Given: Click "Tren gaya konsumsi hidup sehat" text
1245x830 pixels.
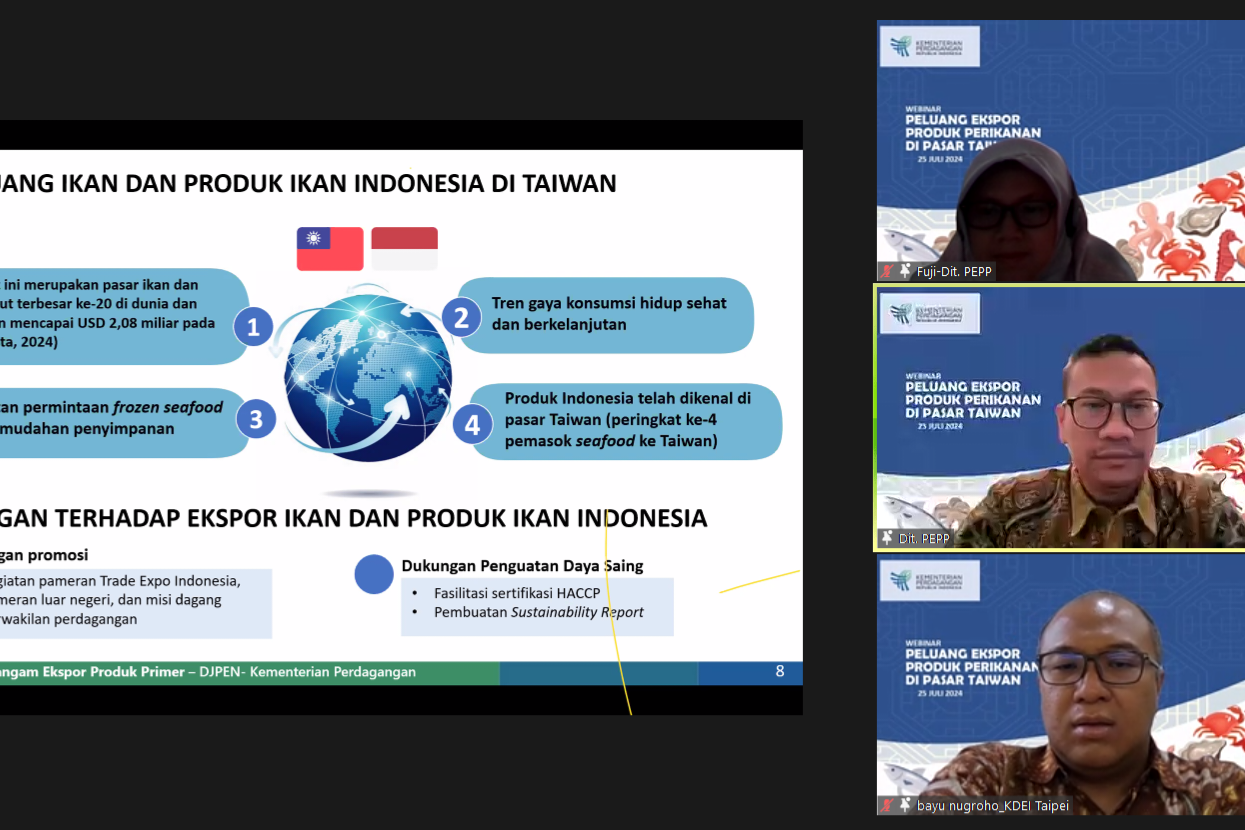Looking at the screenshot, I should tap(609, 303).
